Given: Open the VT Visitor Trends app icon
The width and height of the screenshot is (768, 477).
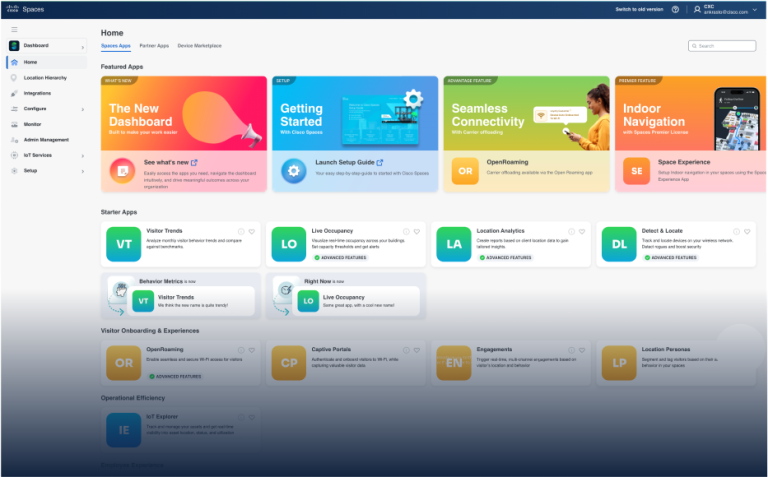Looking at the screenshot, I should point(123,244).
